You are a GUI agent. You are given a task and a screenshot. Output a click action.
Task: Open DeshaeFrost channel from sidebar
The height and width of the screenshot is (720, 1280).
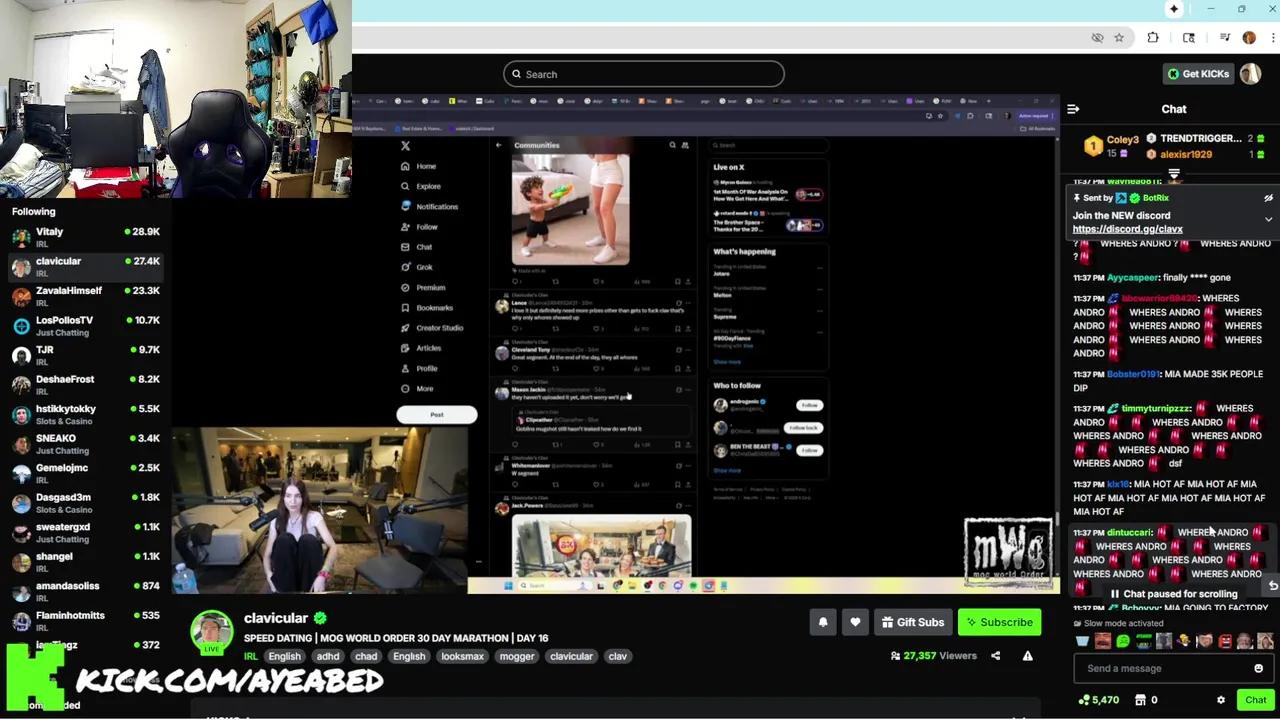pyautogui.click(x=86, y=385)
